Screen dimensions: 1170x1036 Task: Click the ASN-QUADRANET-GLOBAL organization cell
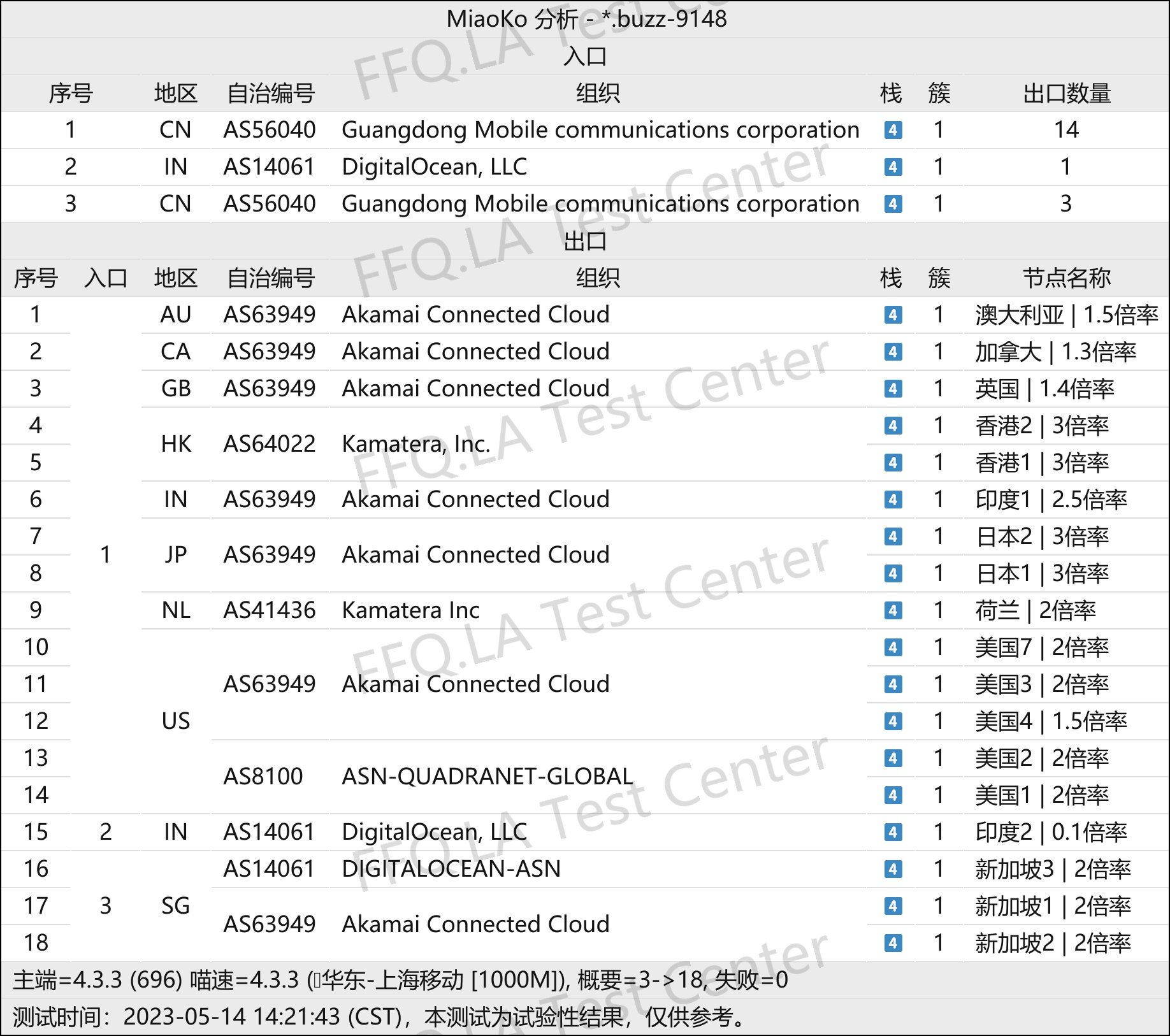tap(487, 777)
